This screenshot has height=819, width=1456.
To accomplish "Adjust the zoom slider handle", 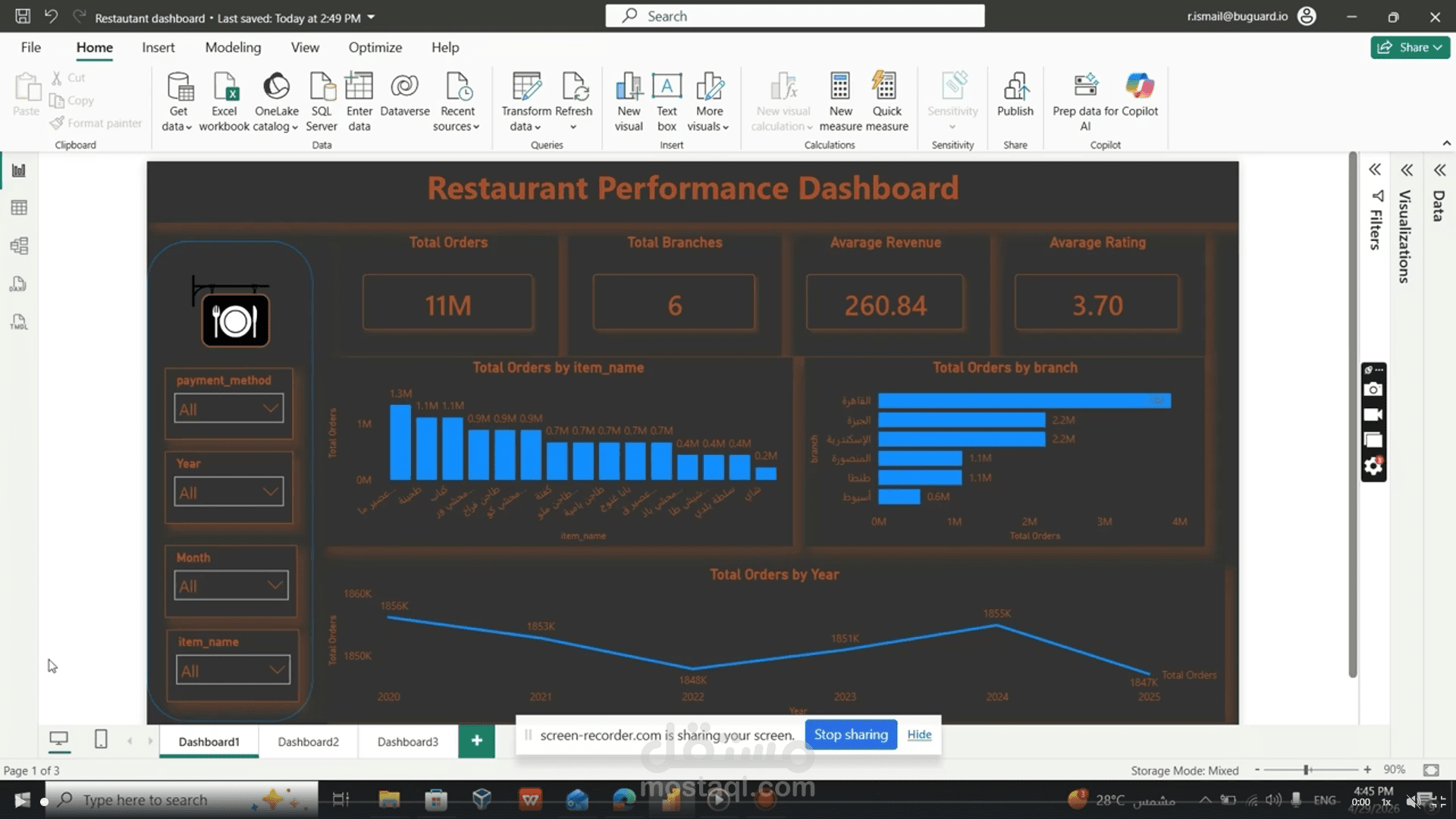I will coord(1307,770).
